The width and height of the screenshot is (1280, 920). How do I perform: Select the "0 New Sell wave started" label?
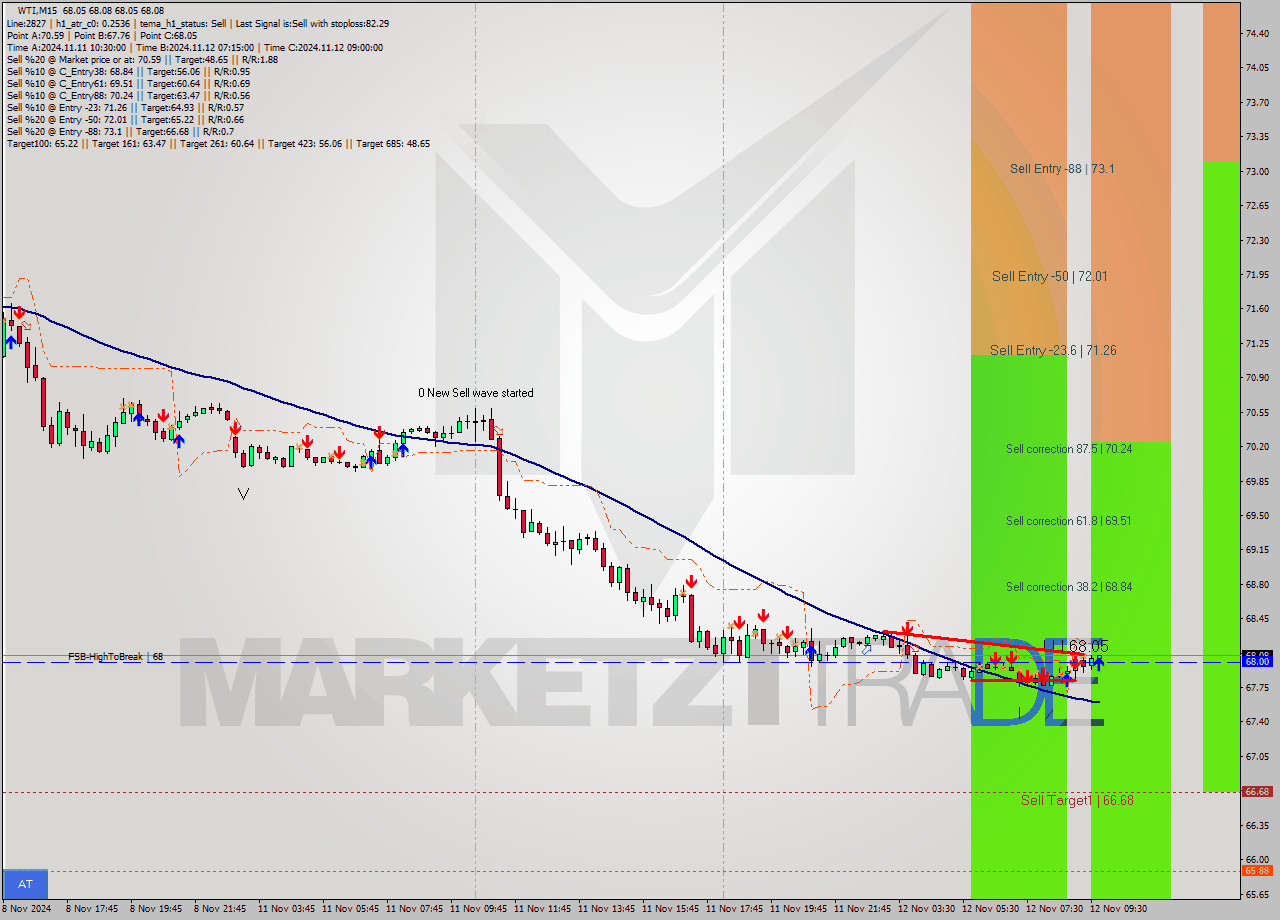[476, 393]
